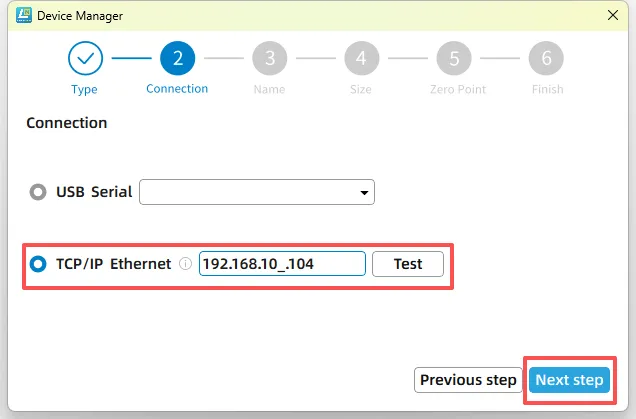Click the IP address input field
This screenshot has height=419, width=636.
click(282, 264)
